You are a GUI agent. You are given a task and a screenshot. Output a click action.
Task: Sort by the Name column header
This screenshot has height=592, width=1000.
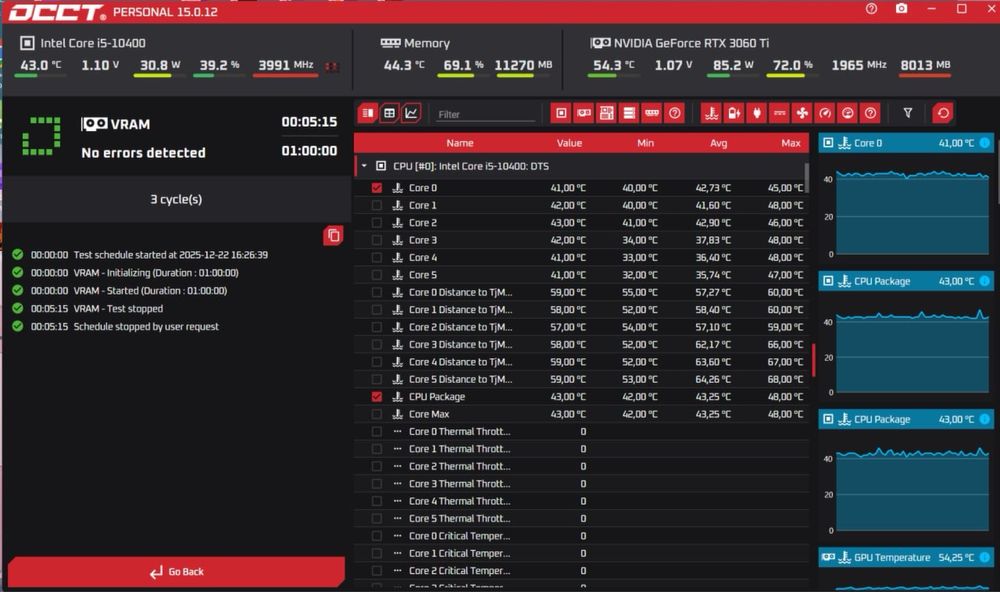[x=460, y=143]
